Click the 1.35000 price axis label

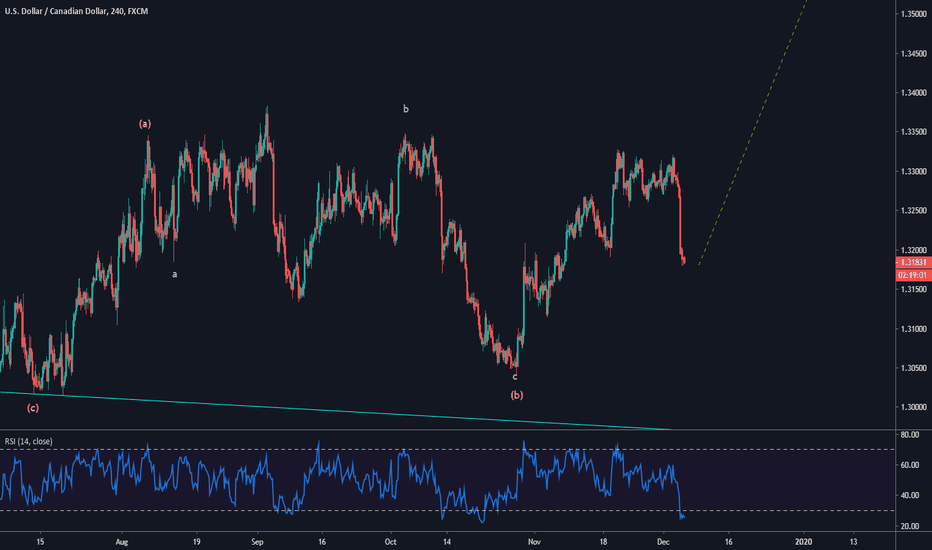[x=911, y=14]
